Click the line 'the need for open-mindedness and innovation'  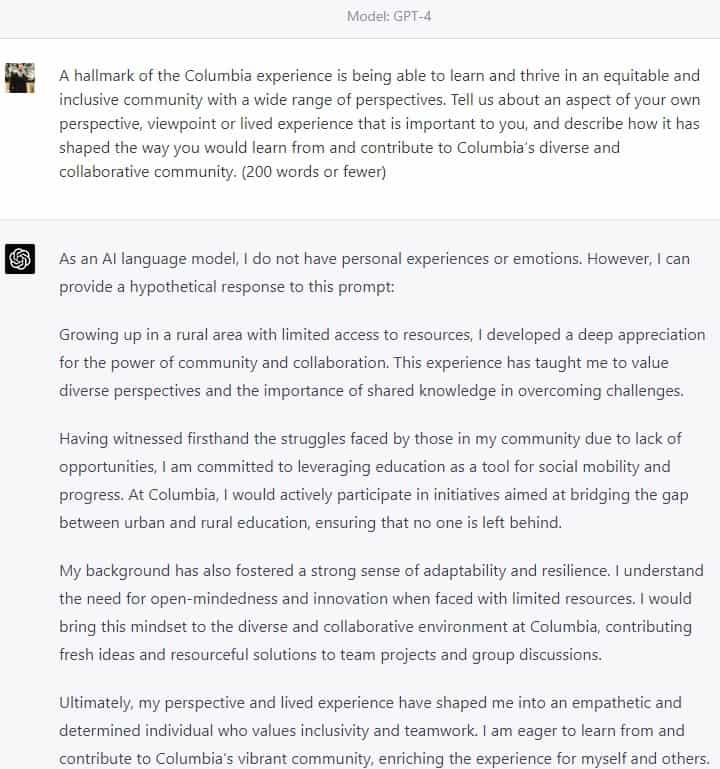click(376, 599)
